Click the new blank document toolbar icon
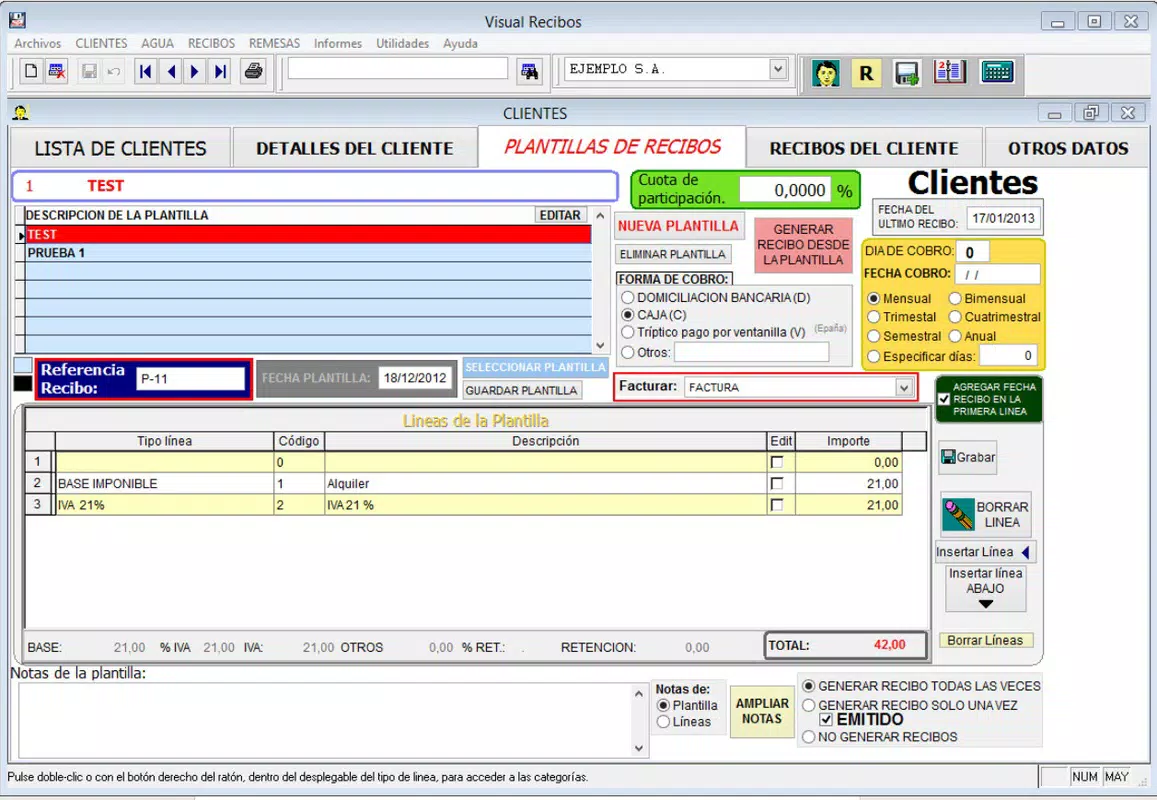 pyautogui.click(x=31, y=72)
